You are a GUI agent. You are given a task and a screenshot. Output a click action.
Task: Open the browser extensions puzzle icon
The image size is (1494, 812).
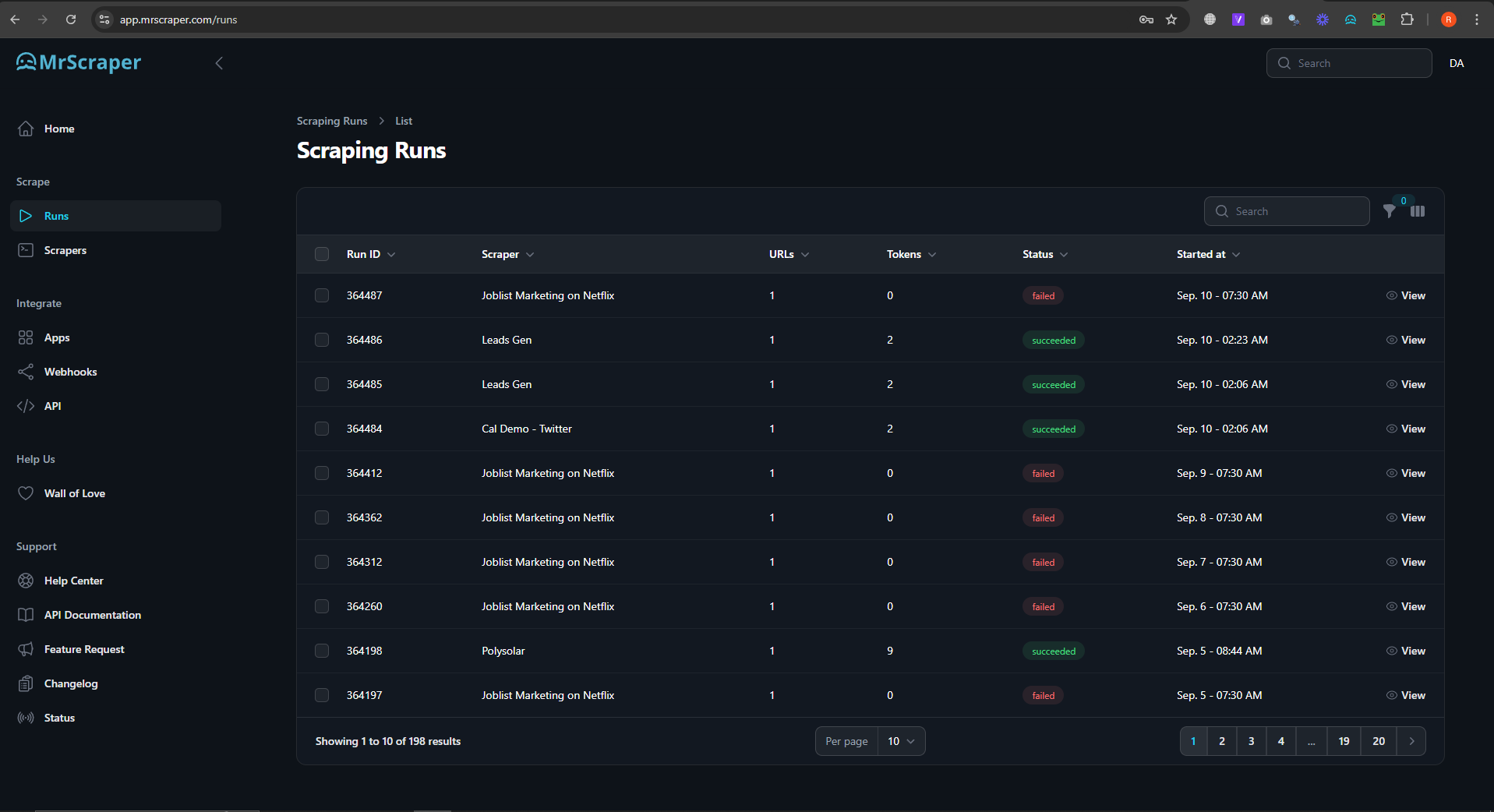tap(1407, 19)
